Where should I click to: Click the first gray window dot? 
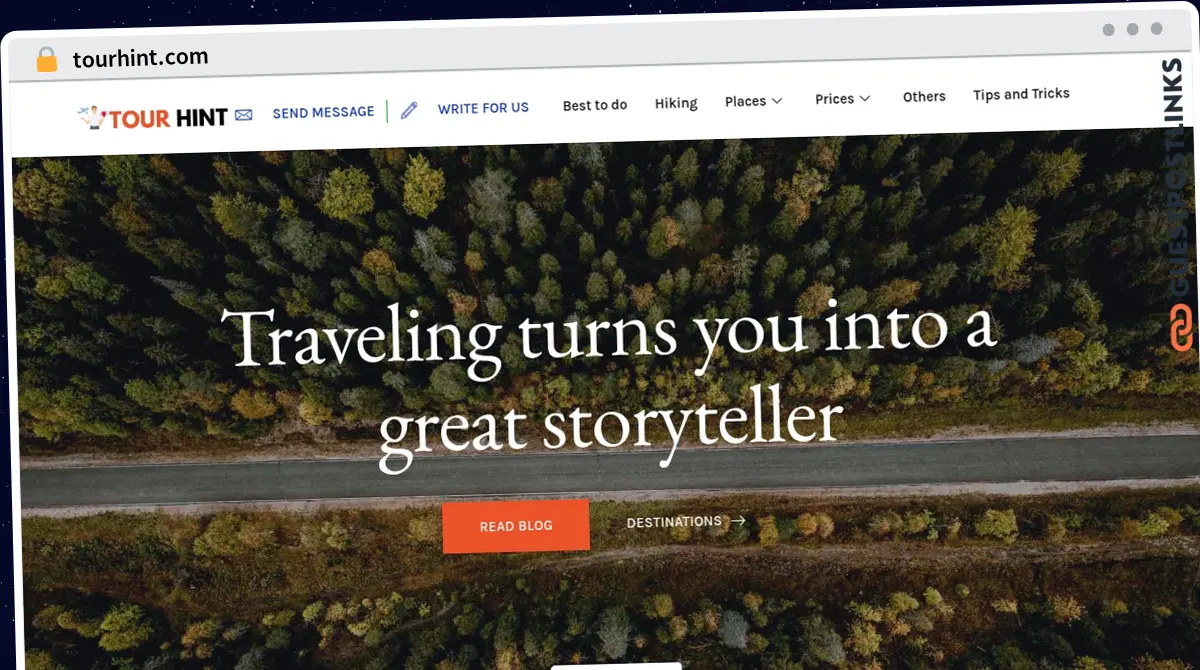[x=1109, y=30]
